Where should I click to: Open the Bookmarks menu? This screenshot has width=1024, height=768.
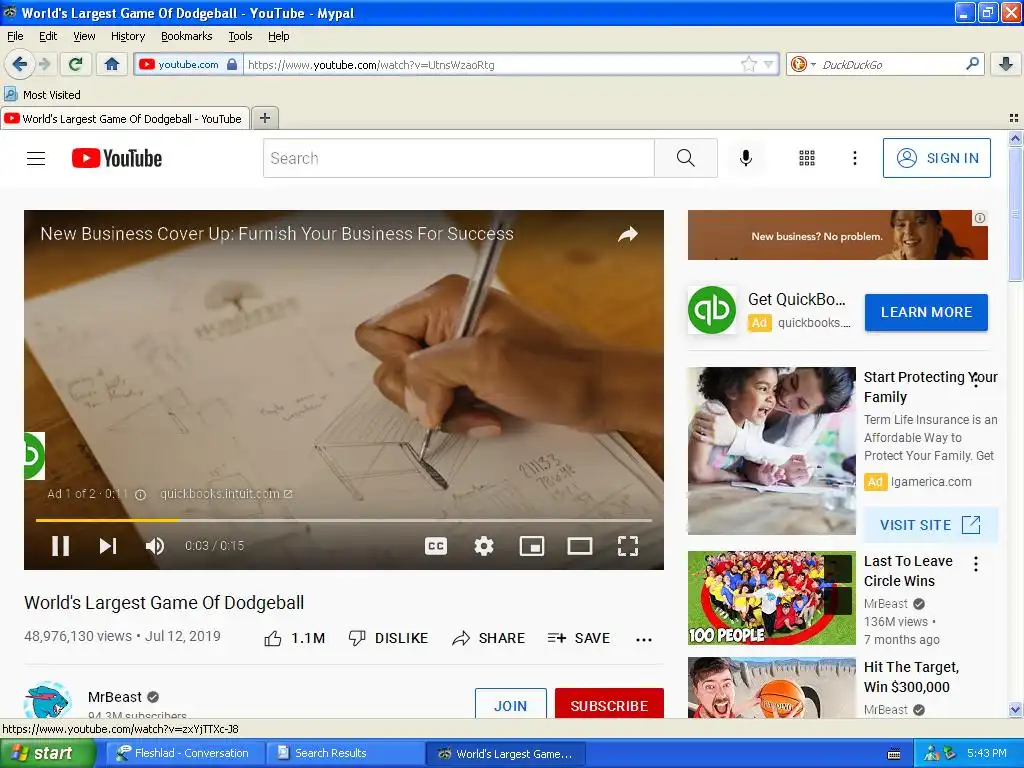point(186,36)
